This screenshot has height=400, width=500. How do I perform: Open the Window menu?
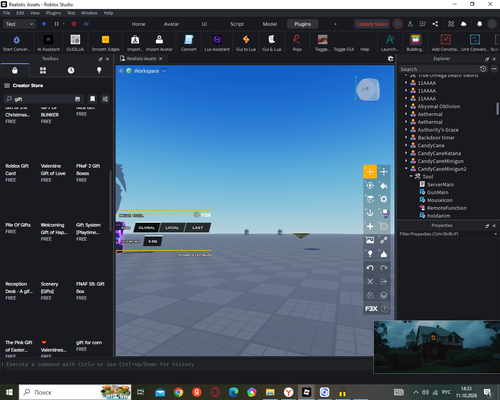pyautogui.click(x=89, y=13)
